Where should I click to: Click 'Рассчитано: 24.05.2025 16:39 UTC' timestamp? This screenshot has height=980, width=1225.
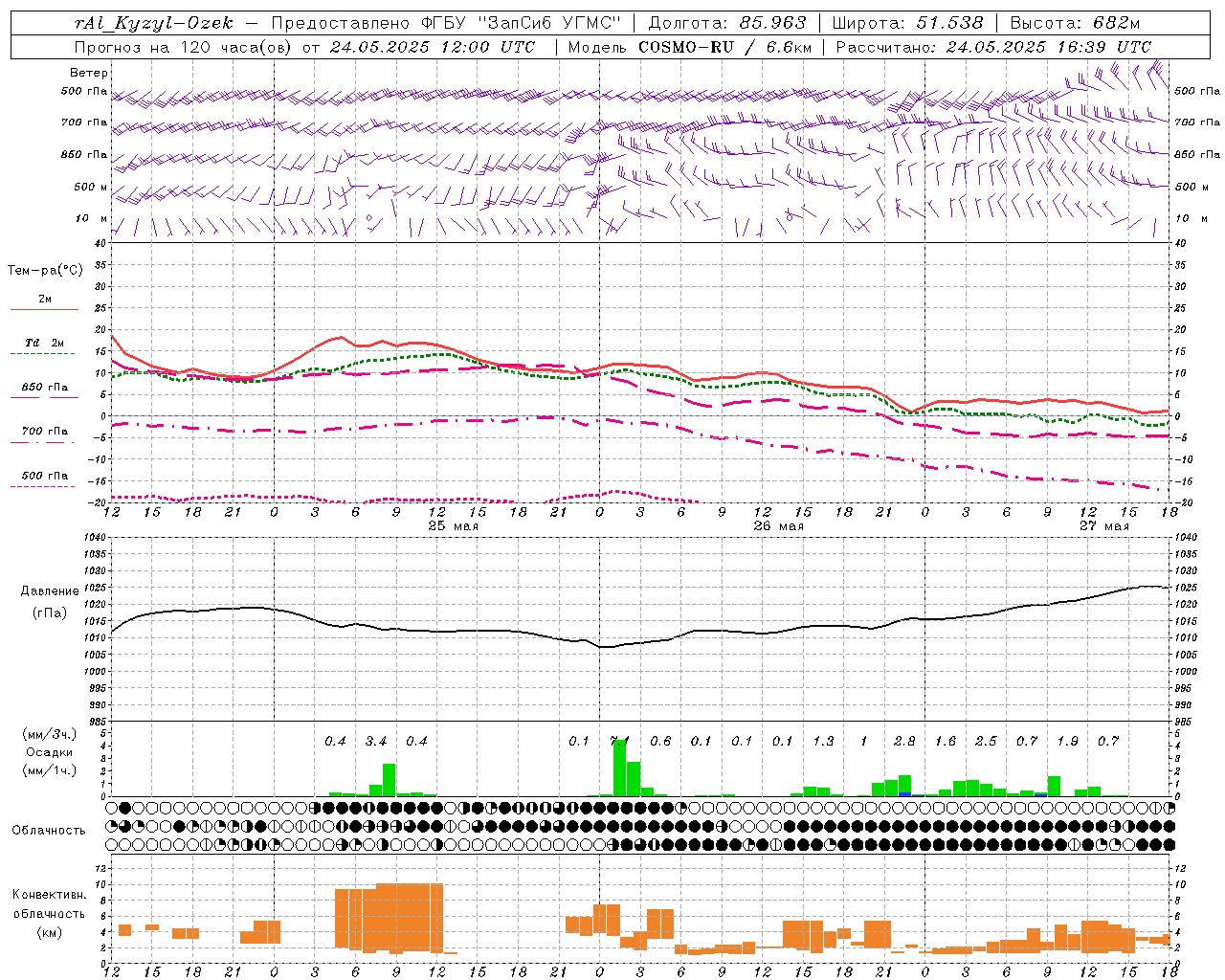point(993,47)
